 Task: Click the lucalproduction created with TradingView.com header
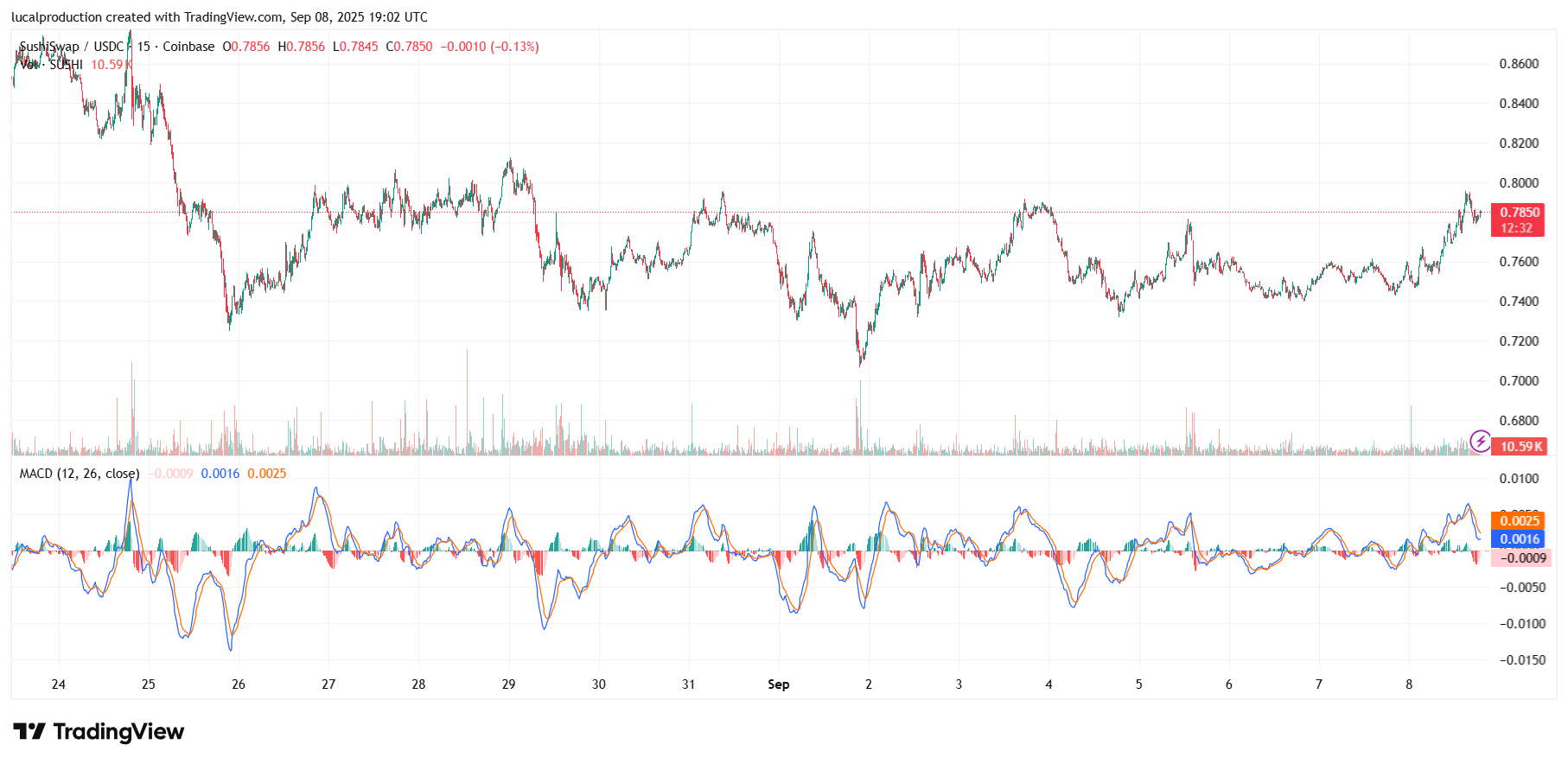(x=220, y=17)
